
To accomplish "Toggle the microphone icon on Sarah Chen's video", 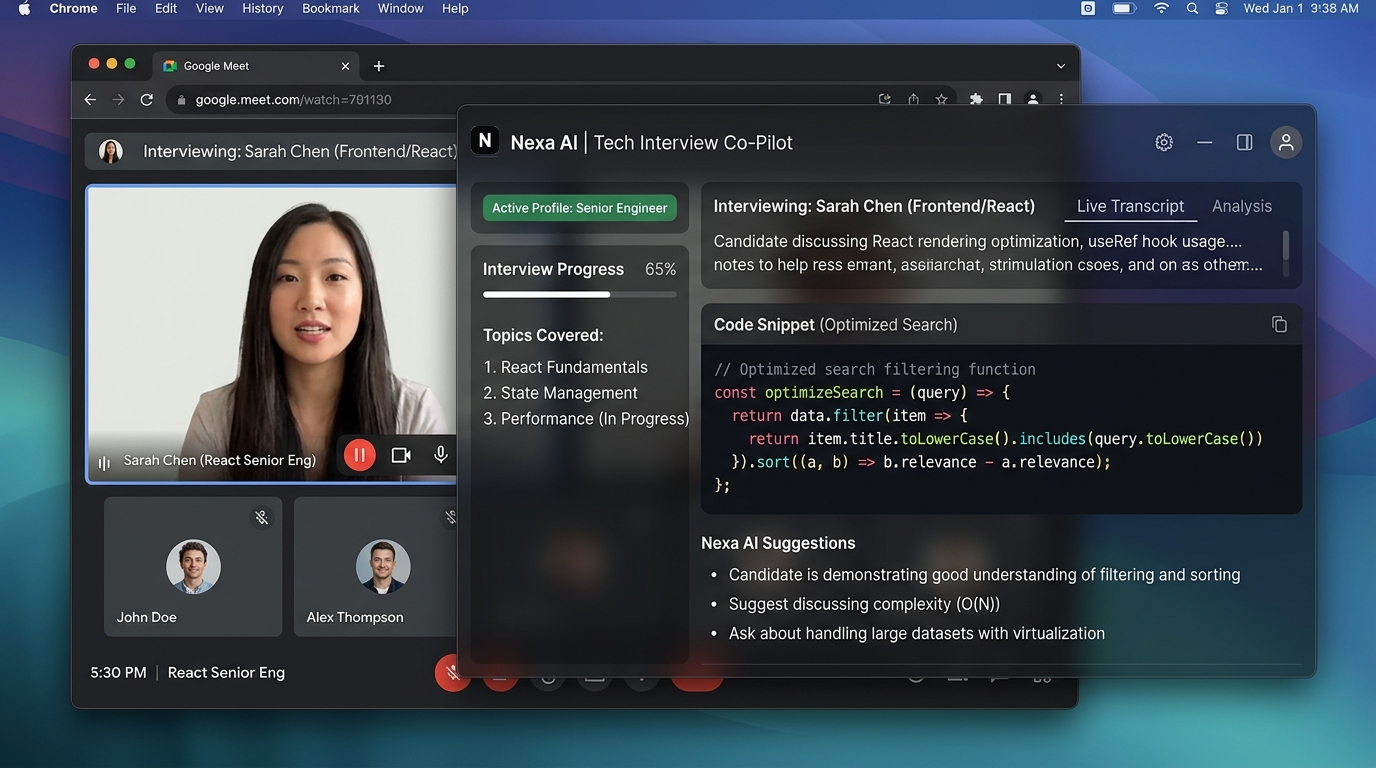I will pos(440,455).
